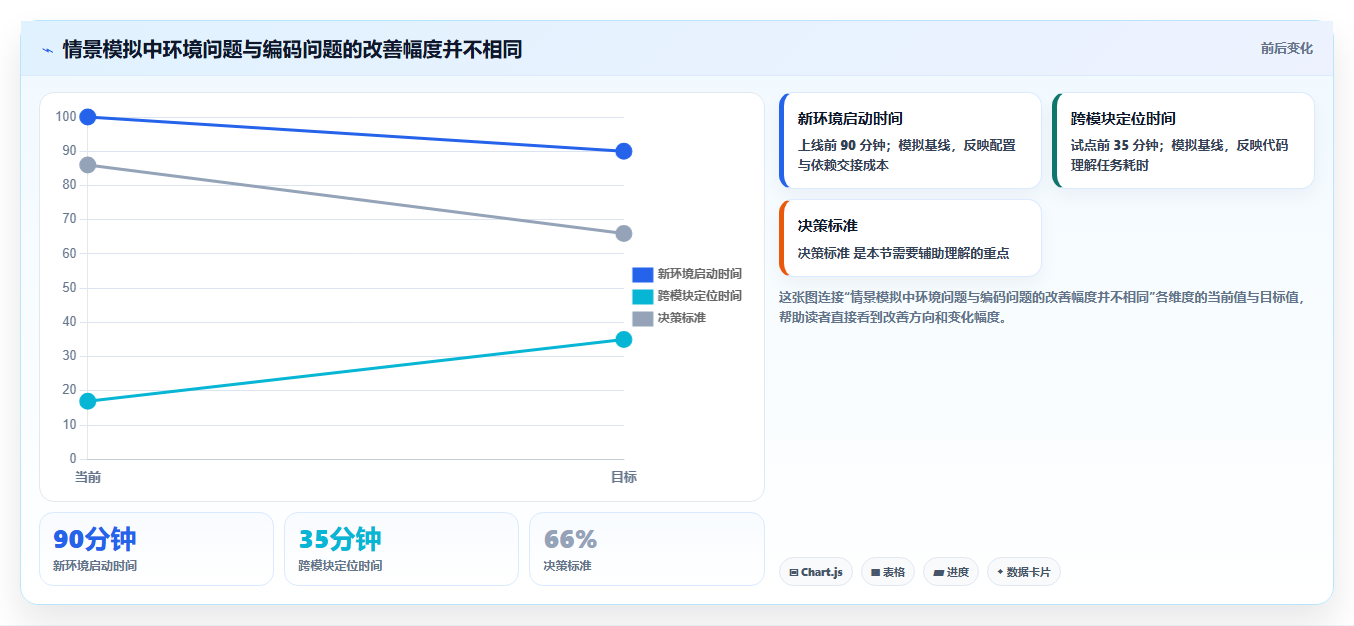
Task: Click the Chart.js tag
Action: [816, 572]
